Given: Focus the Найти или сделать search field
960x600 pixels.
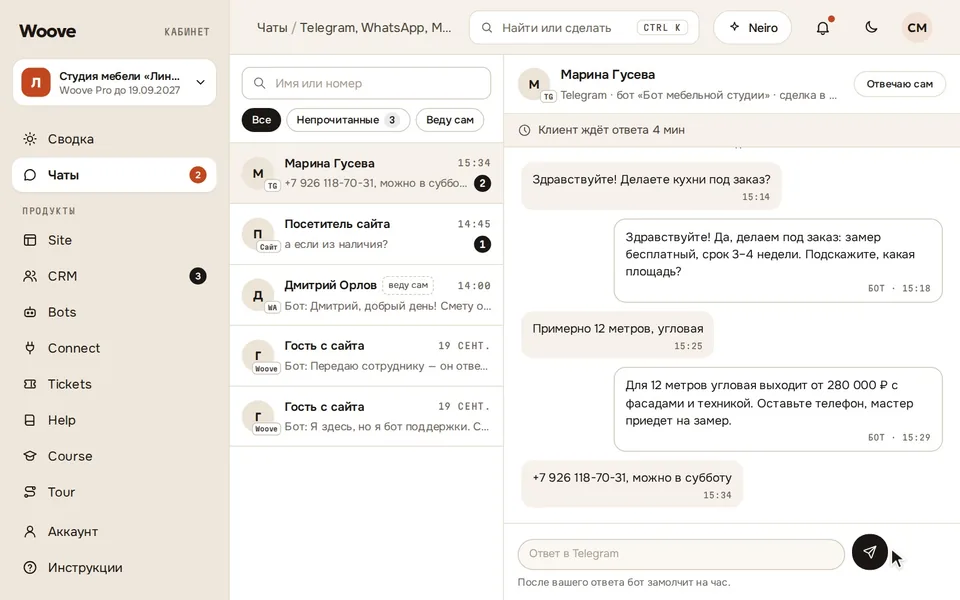Looking at the screenshot, I should pos(584,28).
